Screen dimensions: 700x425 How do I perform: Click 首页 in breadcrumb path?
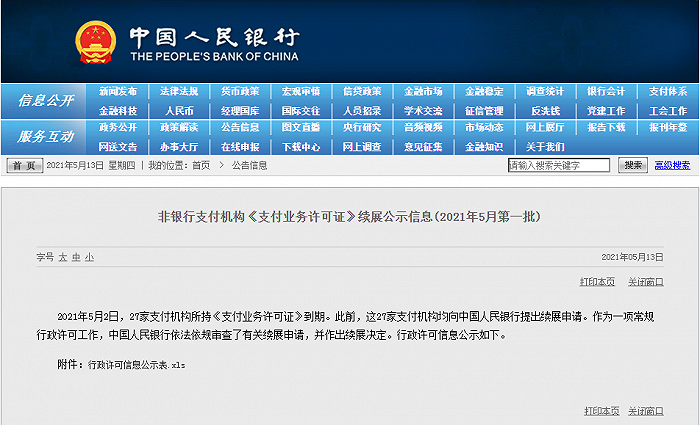point(201,166)
